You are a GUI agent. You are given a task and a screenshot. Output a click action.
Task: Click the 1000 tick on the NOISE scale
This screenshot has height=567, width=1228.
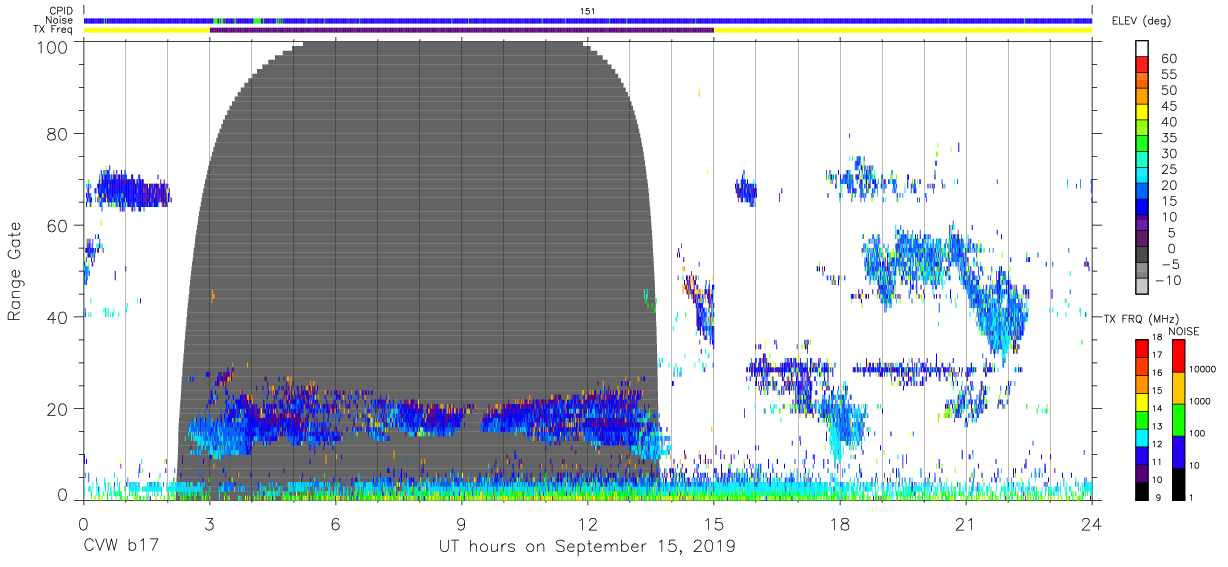[x=1200, y=402]
